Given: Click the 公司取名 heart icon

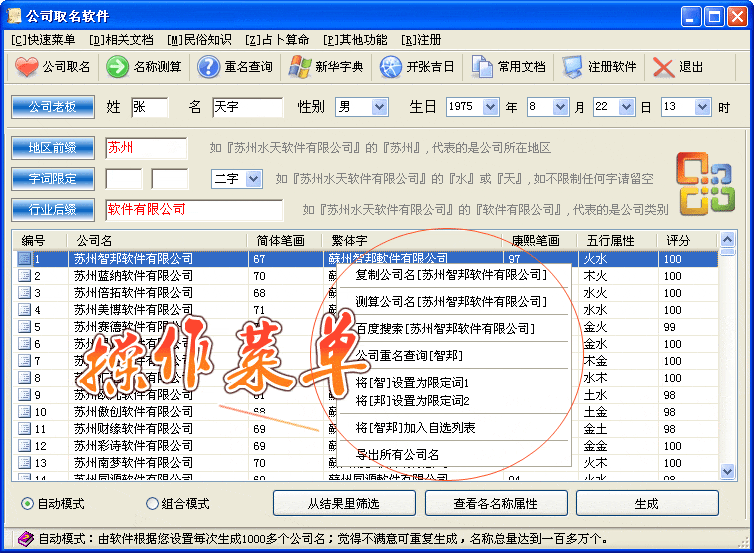Looking at the screenshot, I should click(28, 67).
